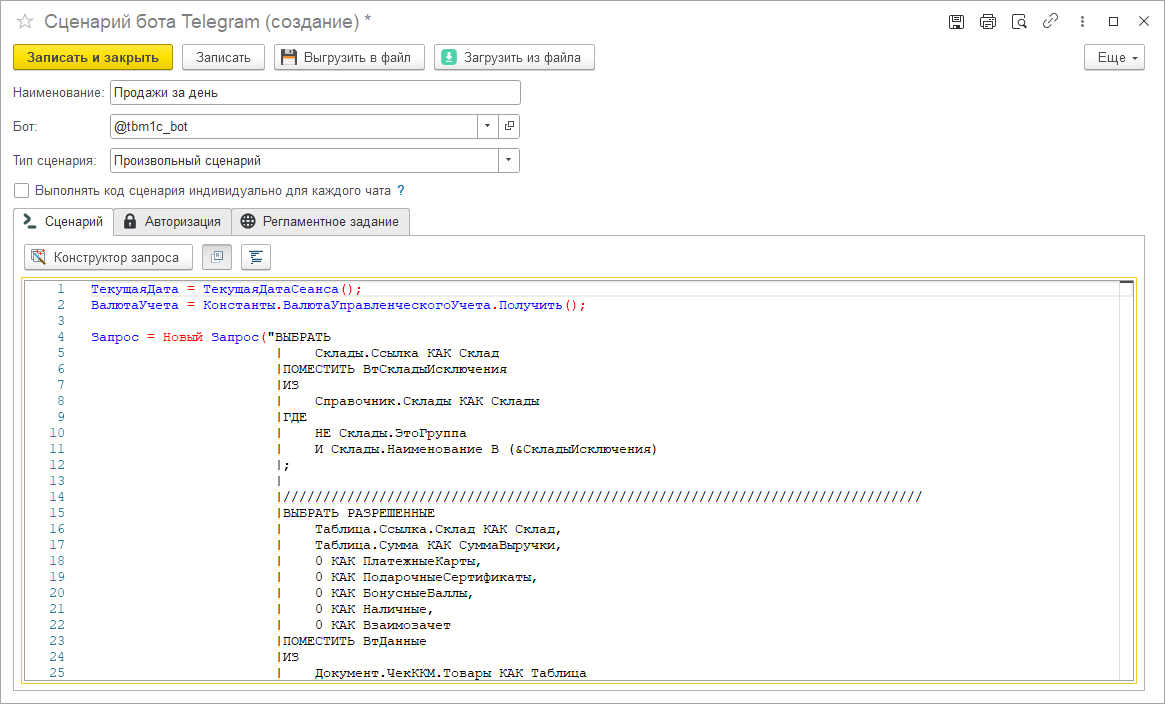Click the format text alignment icon
Screen dimensions: 1165x704
[x=256, y=257]
